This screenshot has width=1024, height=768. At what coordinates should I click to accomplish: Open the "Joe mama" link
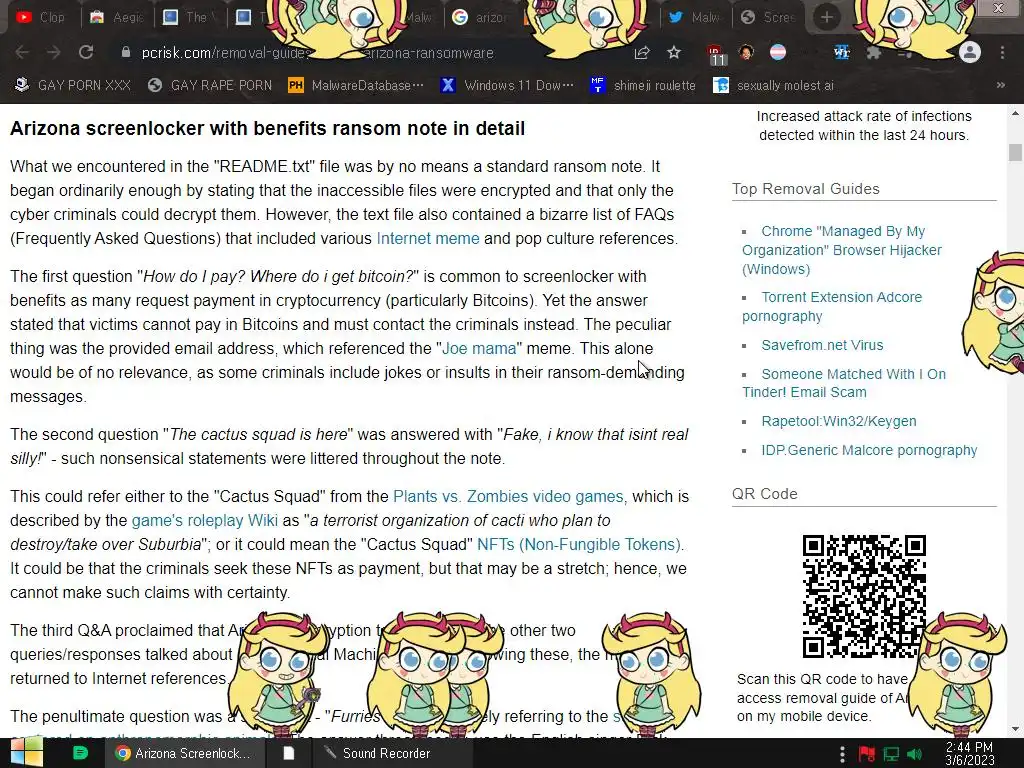pyautogui.click(x=479, y=348)
